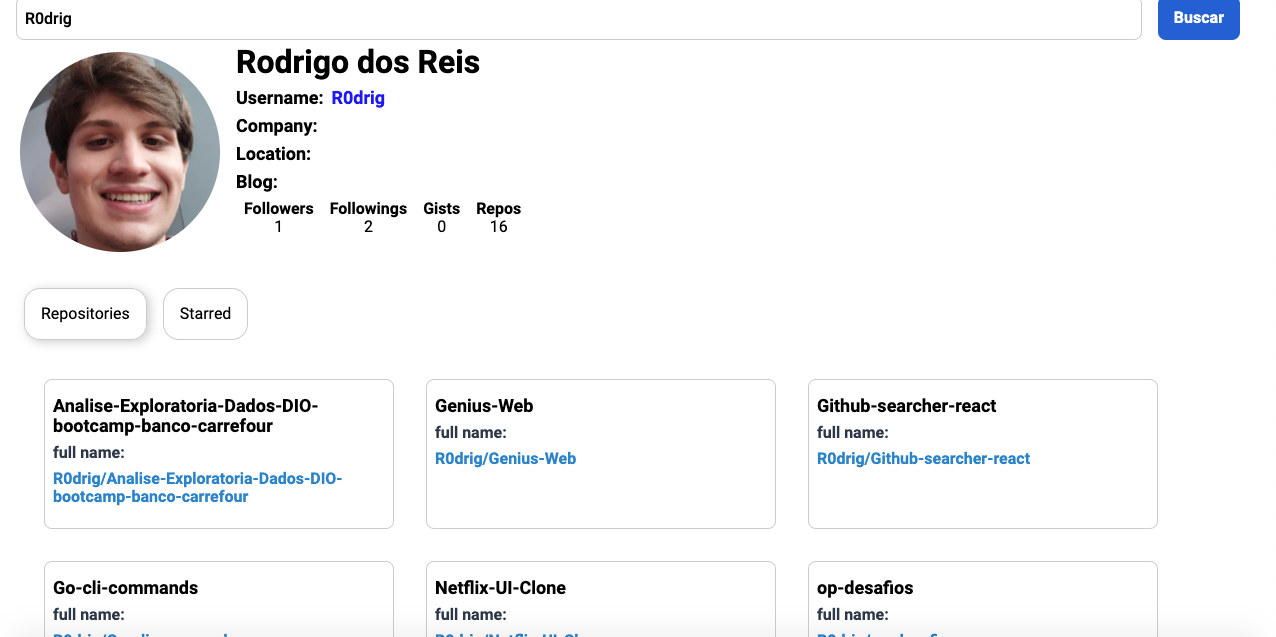Viewport: 1276px width, 637px height.
Task: Click the Github-searcher-react card title
Action: (906, 406)
